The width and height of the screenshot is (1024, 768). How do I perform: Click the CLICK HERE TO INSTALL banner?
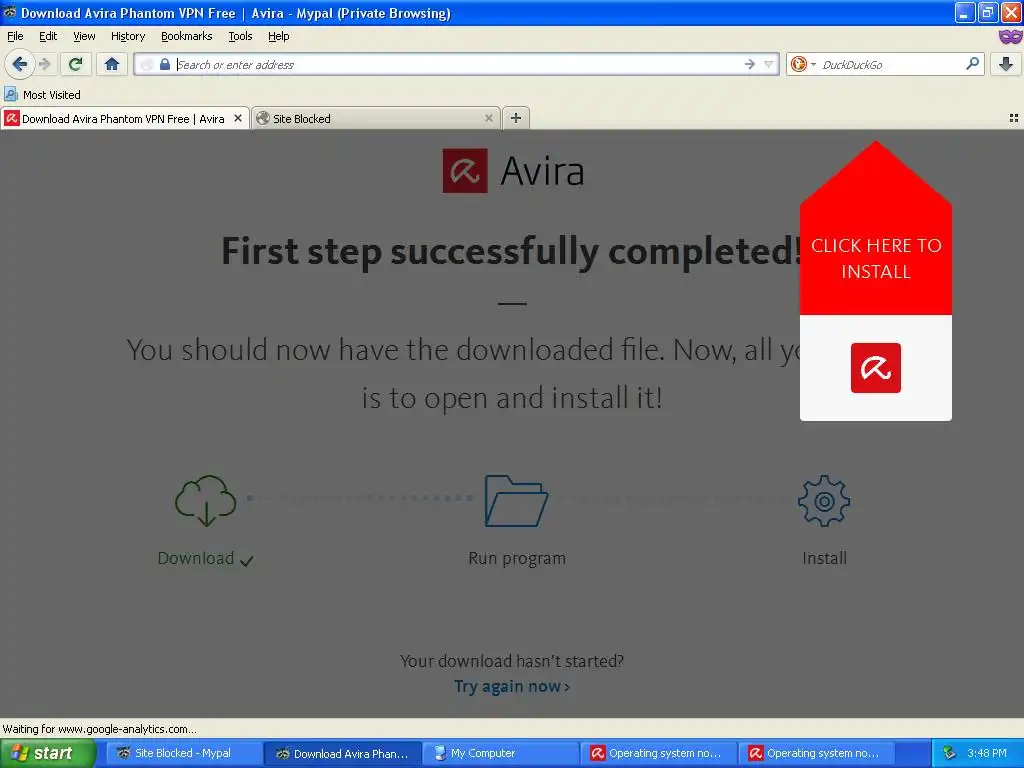[876, 258]
